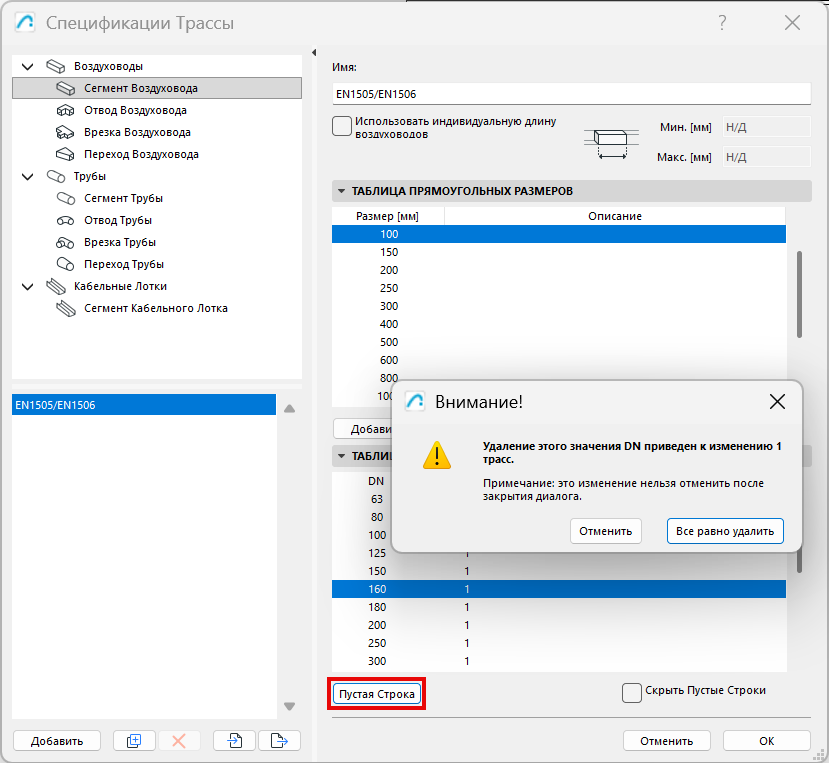Image resolution: width=829 pixels, height=763 pixels.
Task: Select size row 250 in rectangular table
Action: coord(559,288)
